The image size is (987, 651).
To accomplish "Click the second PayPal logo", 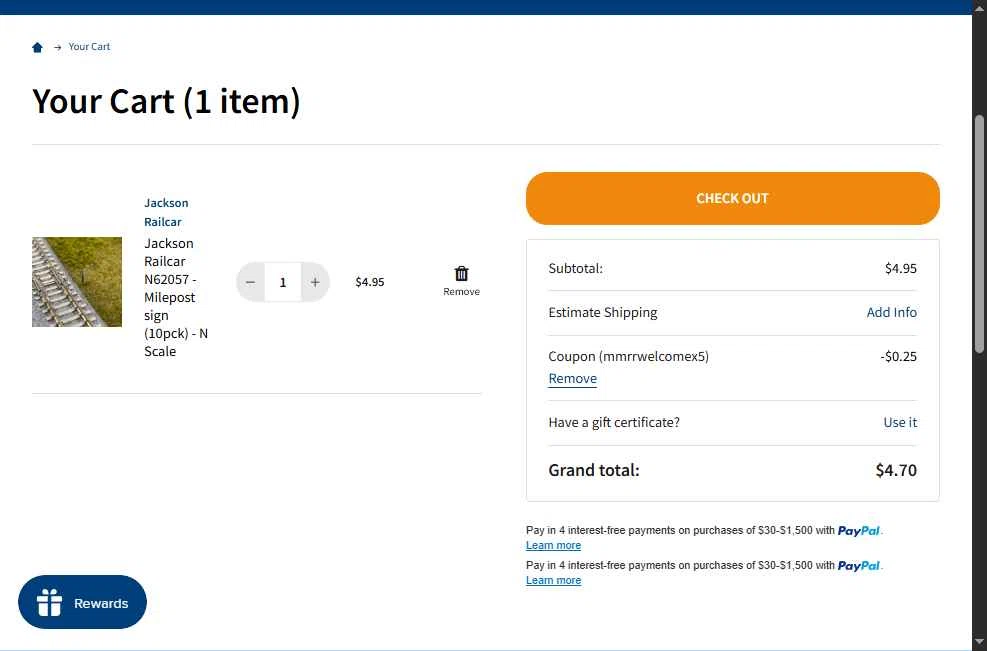I will click(x=859, y=566).
